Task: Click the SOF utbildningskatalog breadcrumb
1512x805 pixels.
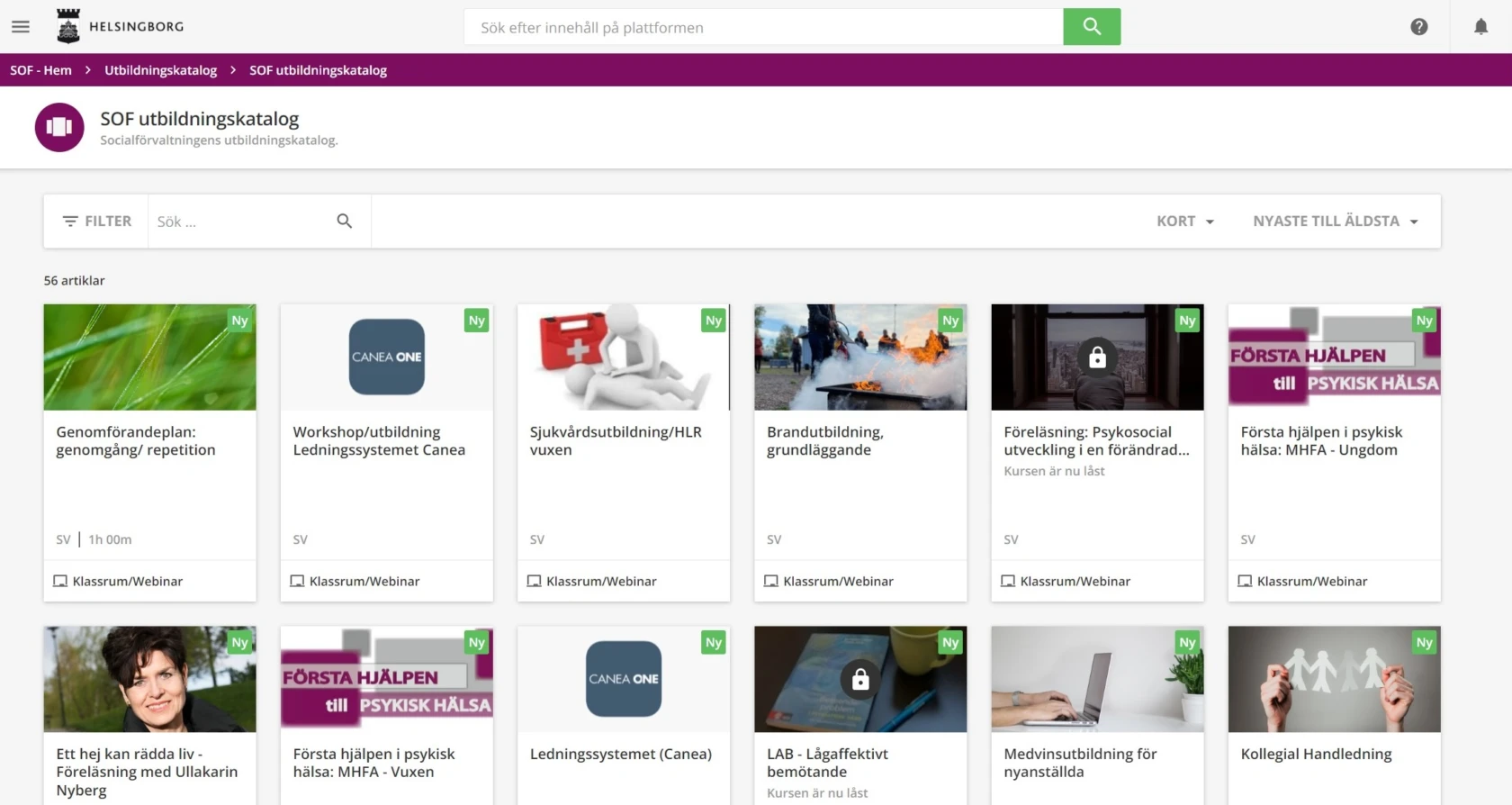Action: (319, 70)
